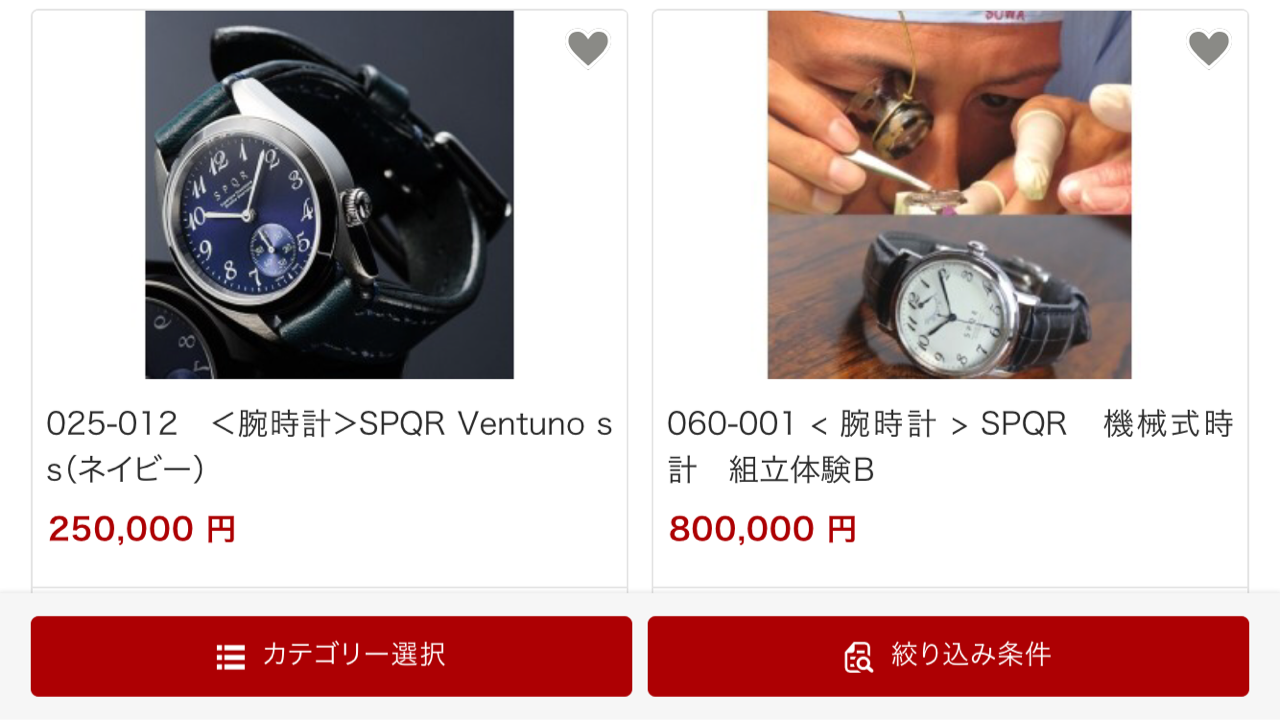Click the search-document icon on the filter button
Screen dimensions: 1280x720
click(858, 657)
